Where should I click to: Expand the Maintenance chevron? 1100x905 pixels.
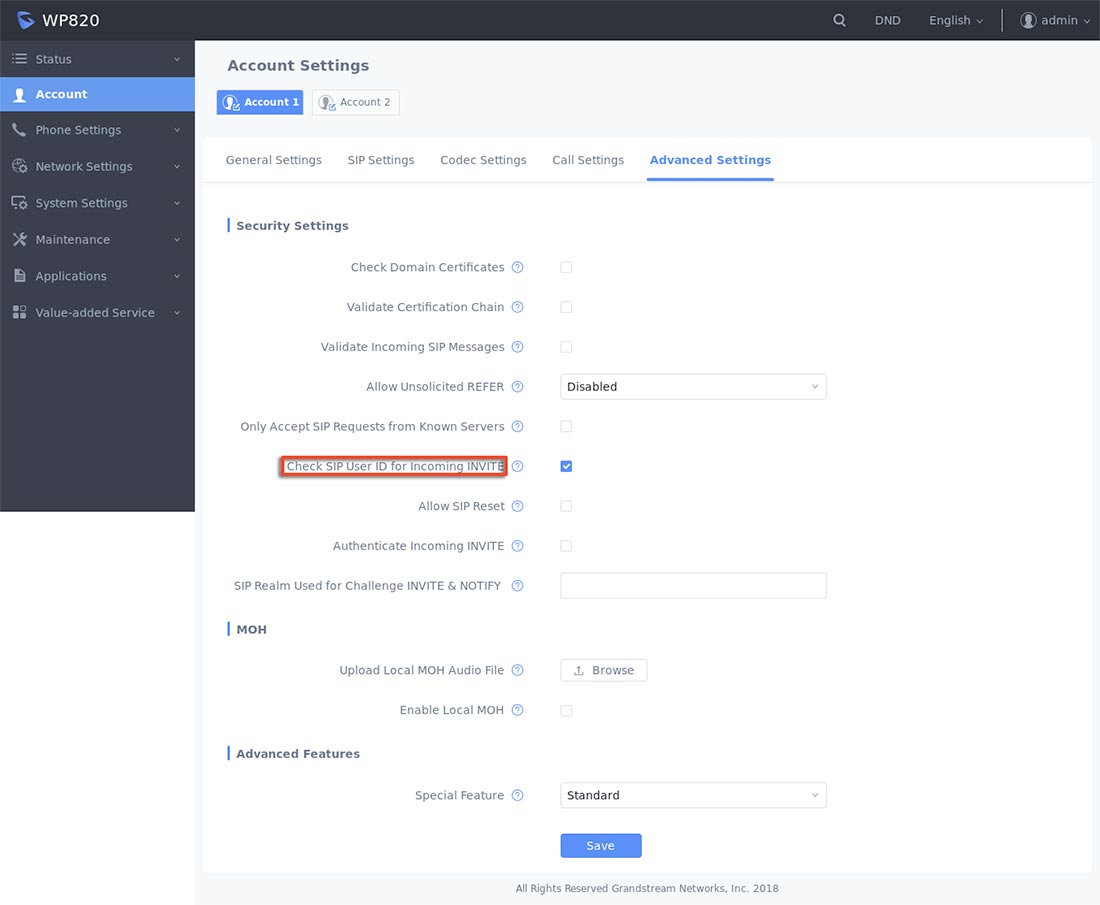tap(177, 240)
